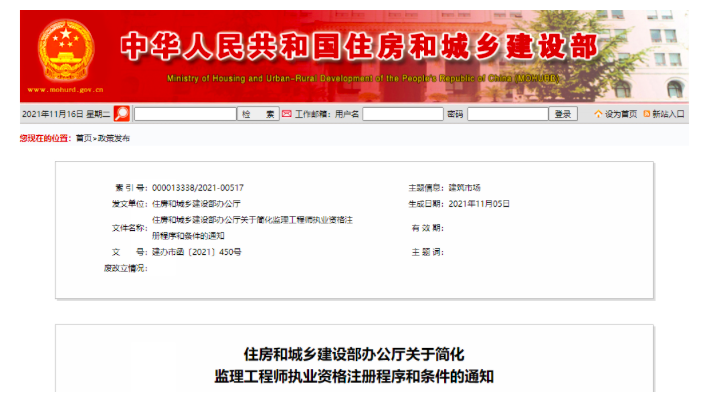Click the 有效期 label
This screenshot has height=412, width=705.
click(x=428, y=228)
